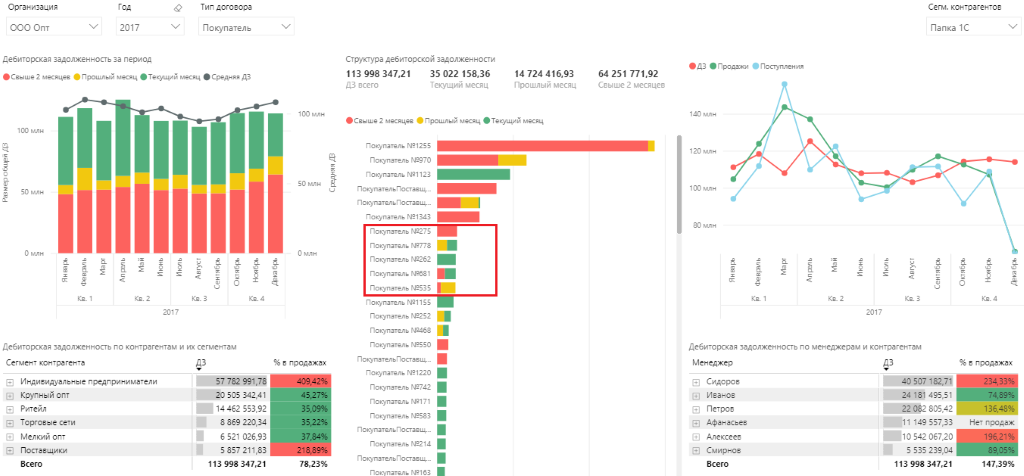Clear the Год slicer with eraser icon
This screenshot has height=476, width=1024.
[x=177, y=8]
